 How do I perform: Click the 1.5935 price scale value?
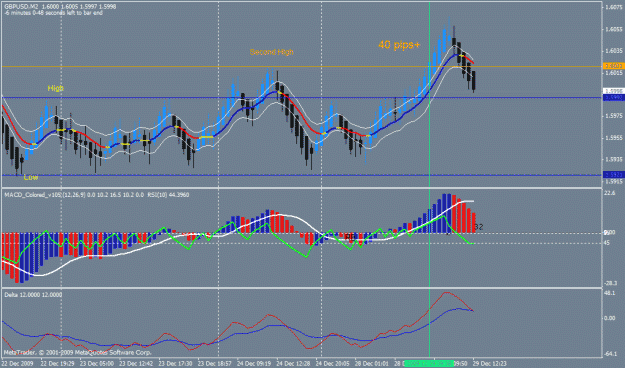[614, 159]
